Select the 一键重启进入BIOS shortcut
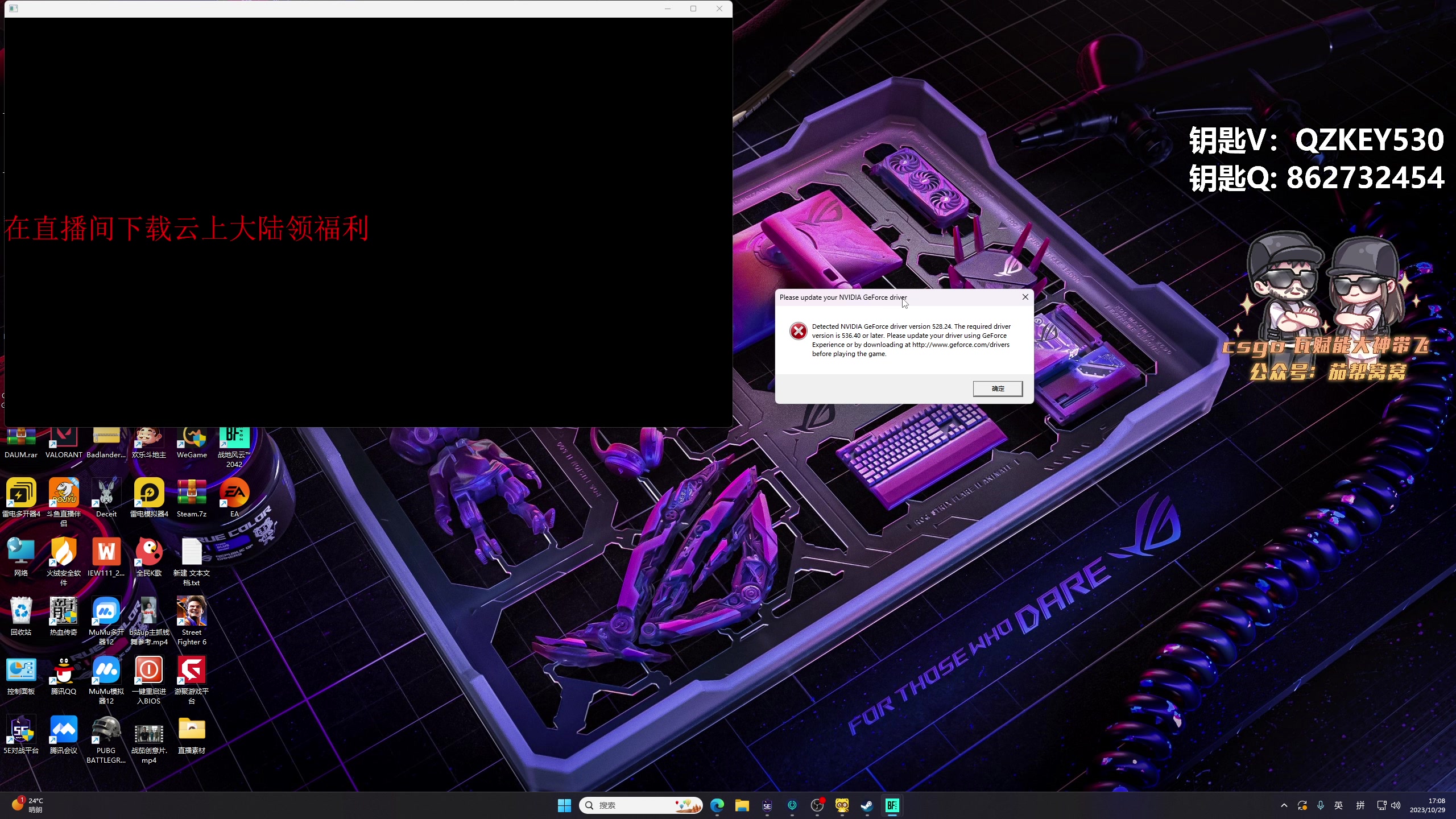 click(149, 680)
